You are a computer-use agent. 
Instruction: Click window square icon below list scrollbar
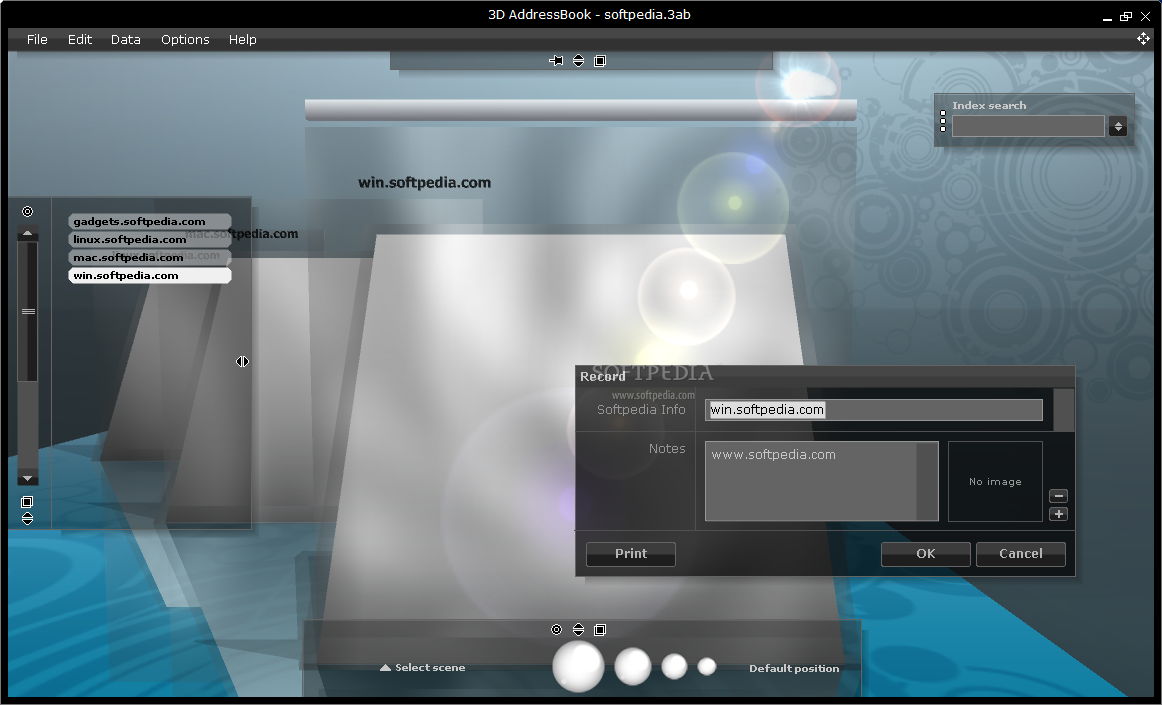27,502
